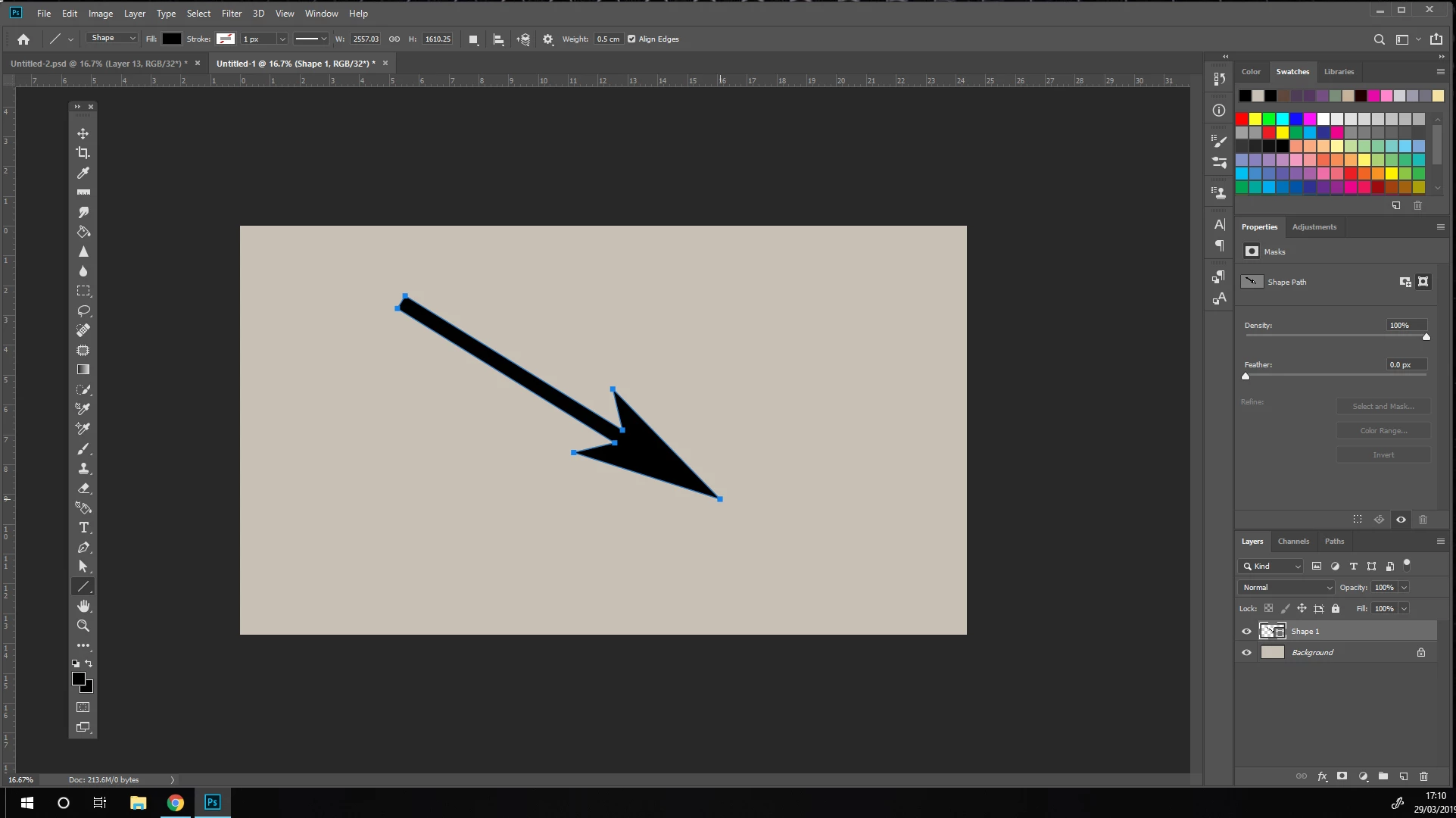1456x818 pixels.
Task: Open the arrowheads gear settings
Action: 548,39
